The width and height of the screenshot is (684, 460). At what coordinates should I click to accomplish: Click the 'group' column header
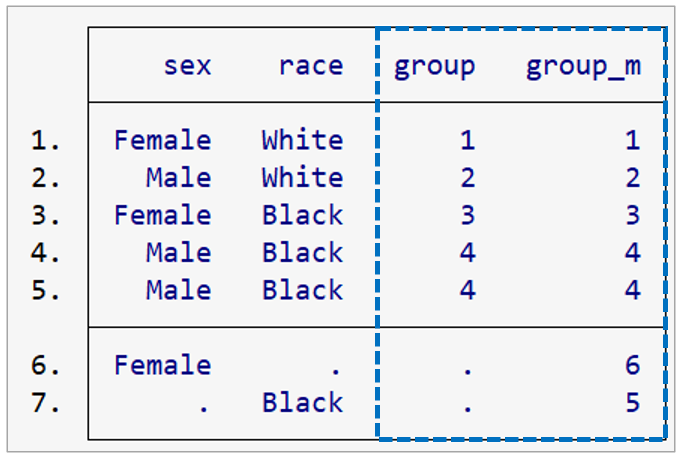[434, 66]
